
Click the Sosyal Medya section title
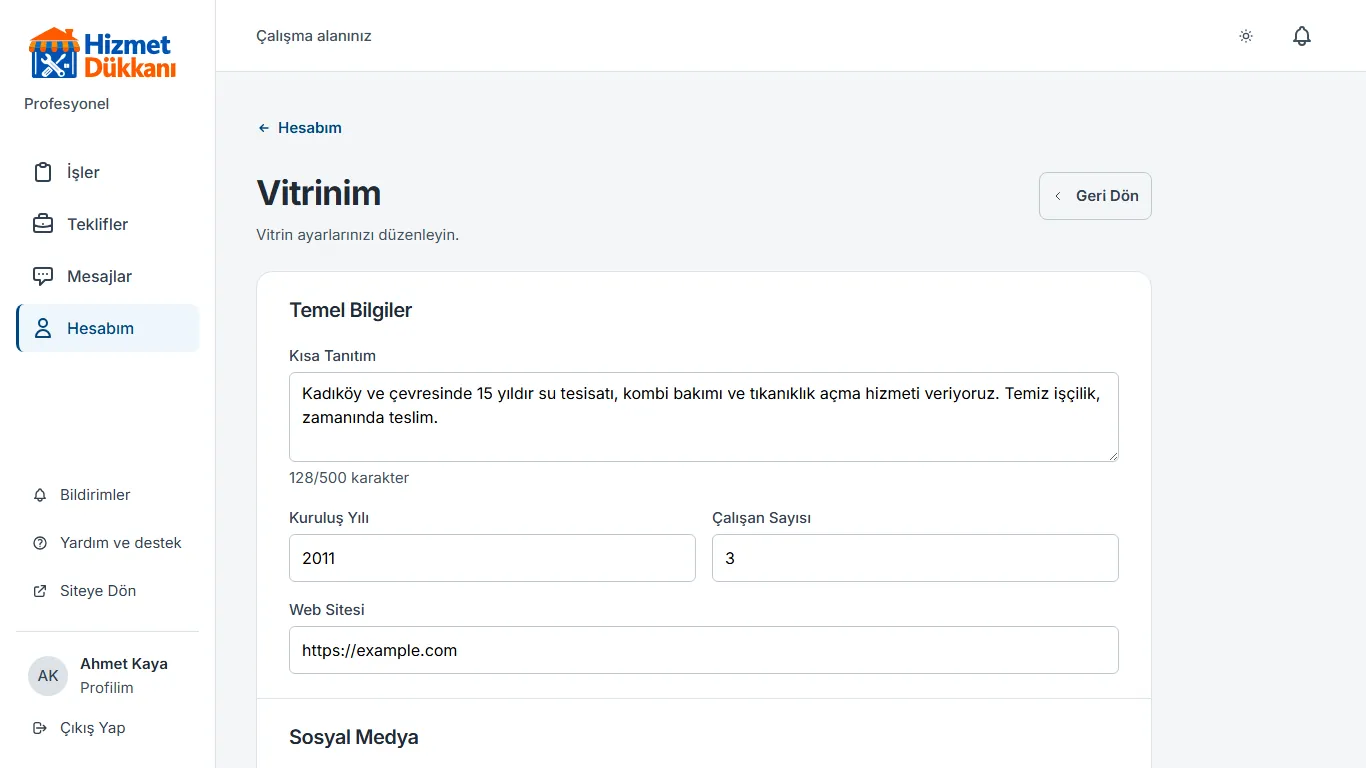click(354, 737)
